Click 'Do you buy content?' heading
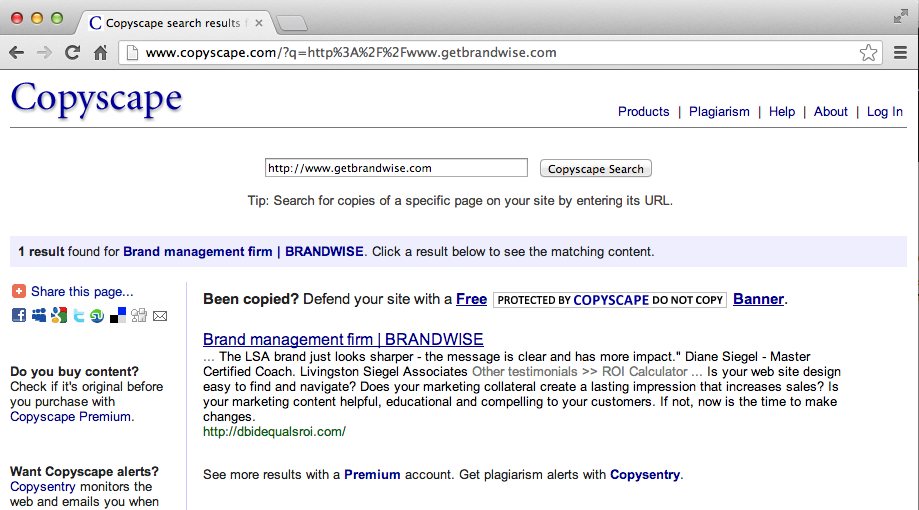Viewport: 919px width, 510px height. tap(74, 372)
